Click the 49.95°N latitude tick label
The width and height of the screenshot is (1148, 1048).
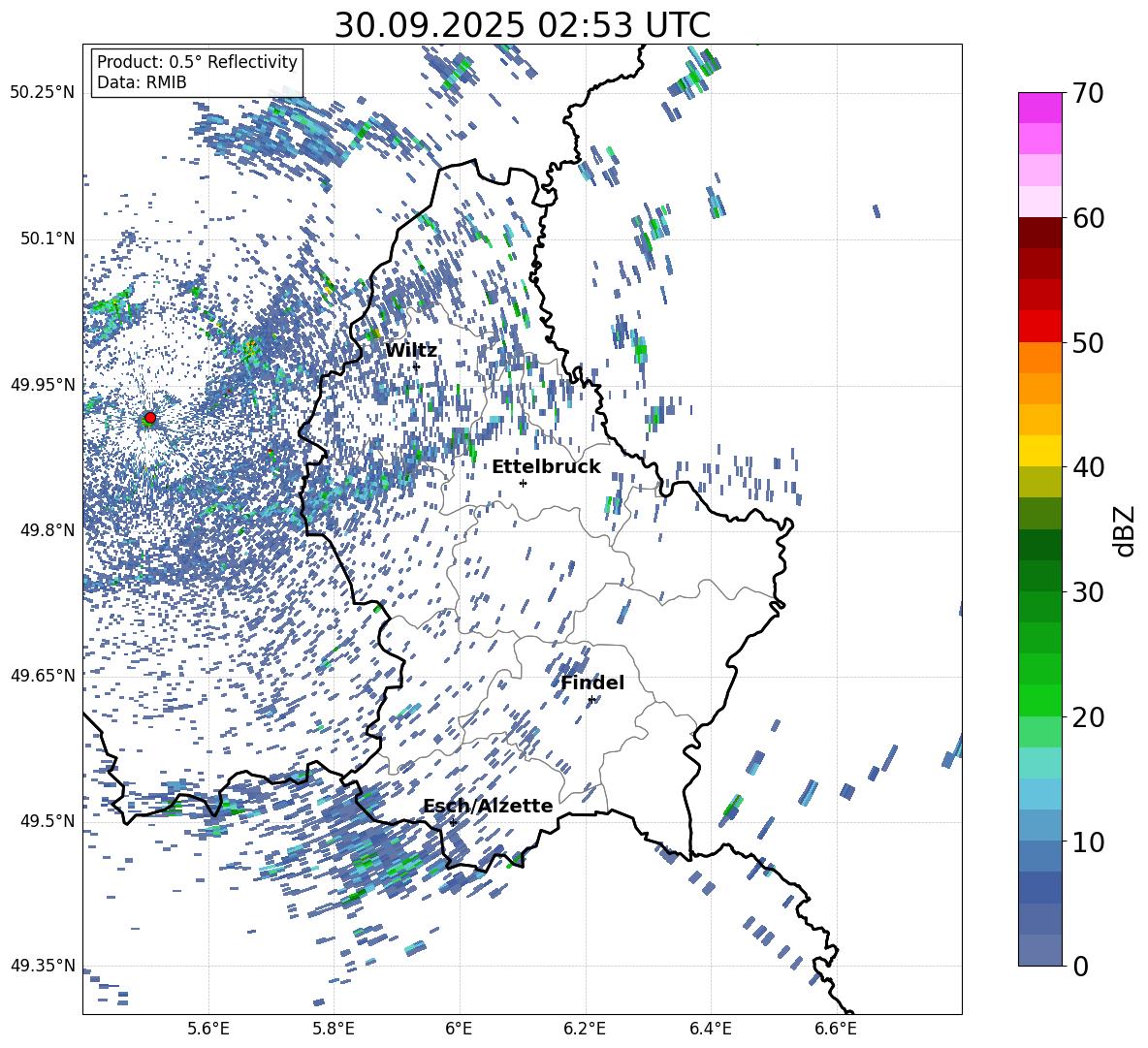pos(43,385)
